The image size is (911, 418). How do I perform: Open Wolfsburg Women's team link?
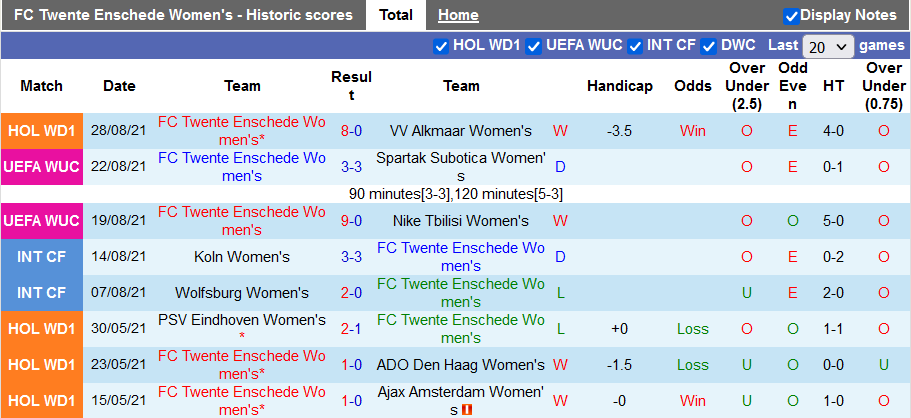tap(242, 293)
